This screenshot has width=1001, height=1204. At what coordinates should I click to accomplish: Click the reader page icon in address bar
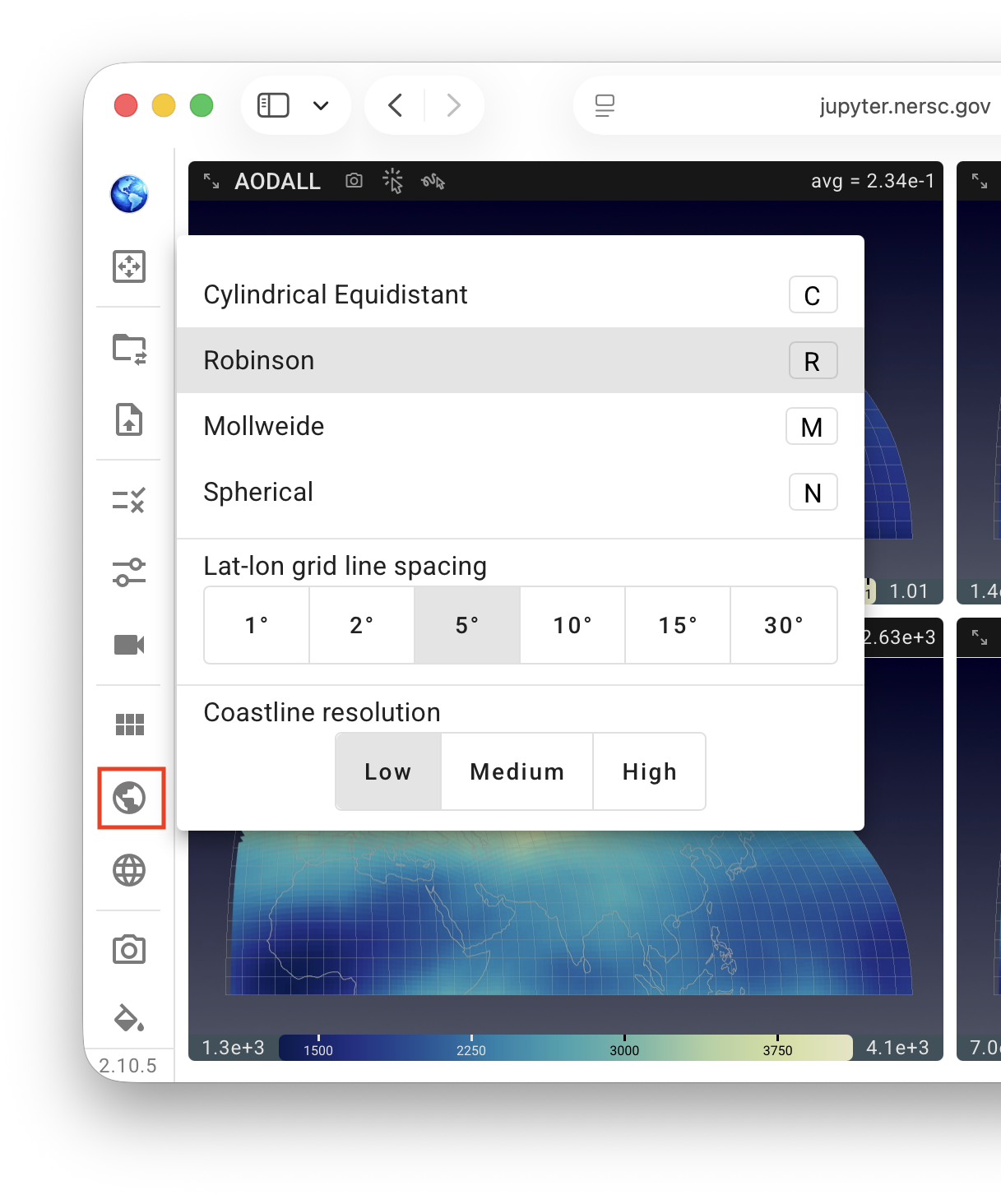tap(605, 105)
